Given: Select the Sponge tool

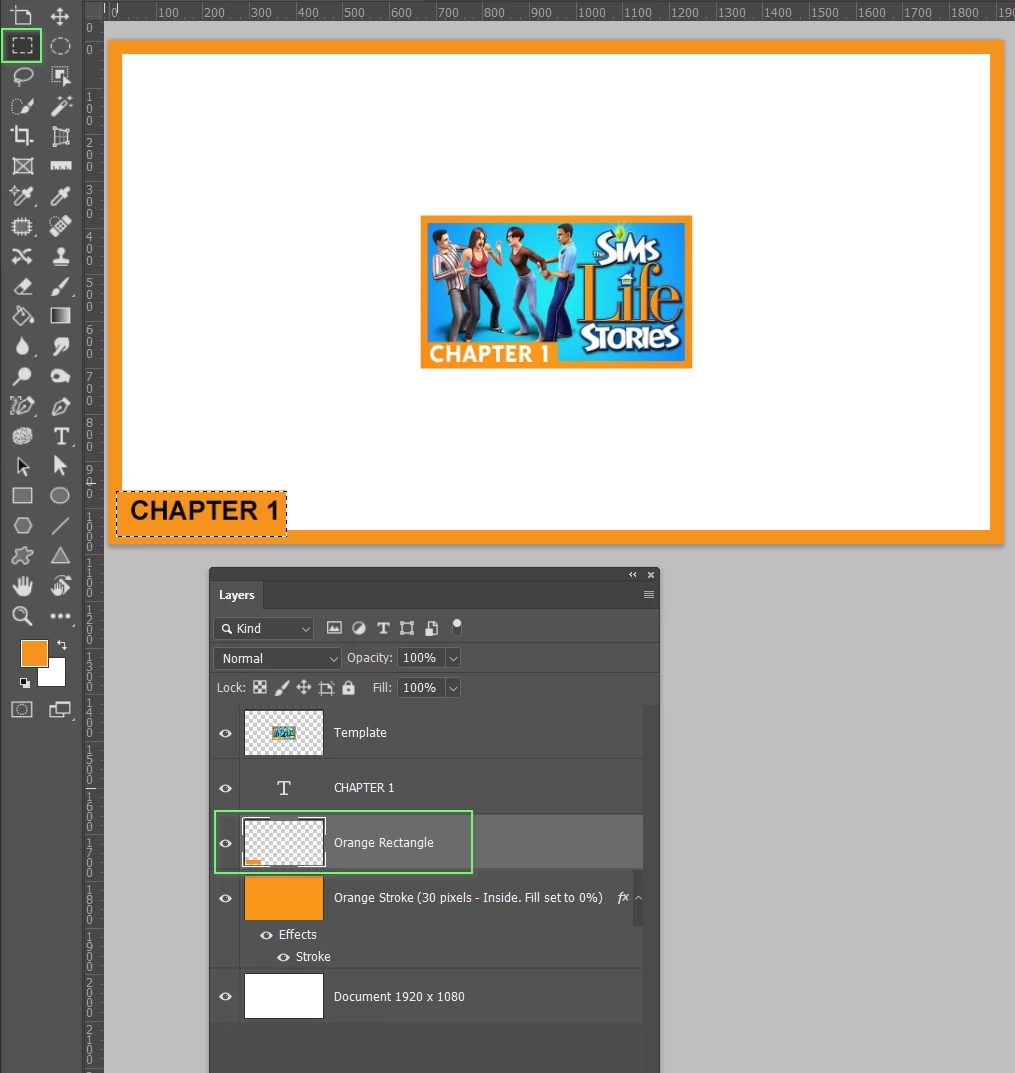Looking at the screenshot, I should pos(22,437).
